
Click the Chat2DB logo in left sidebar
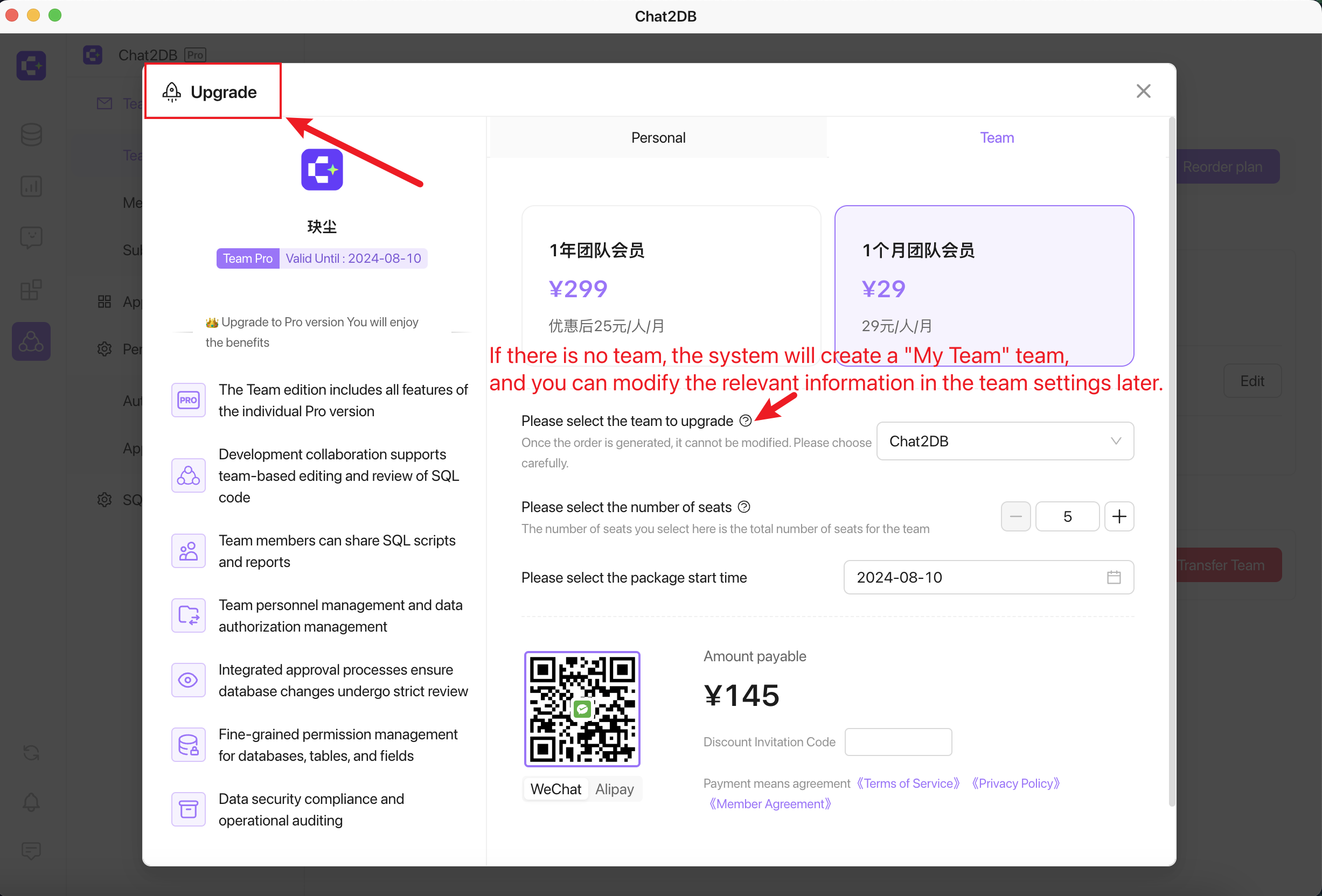(x=31, y=65)
